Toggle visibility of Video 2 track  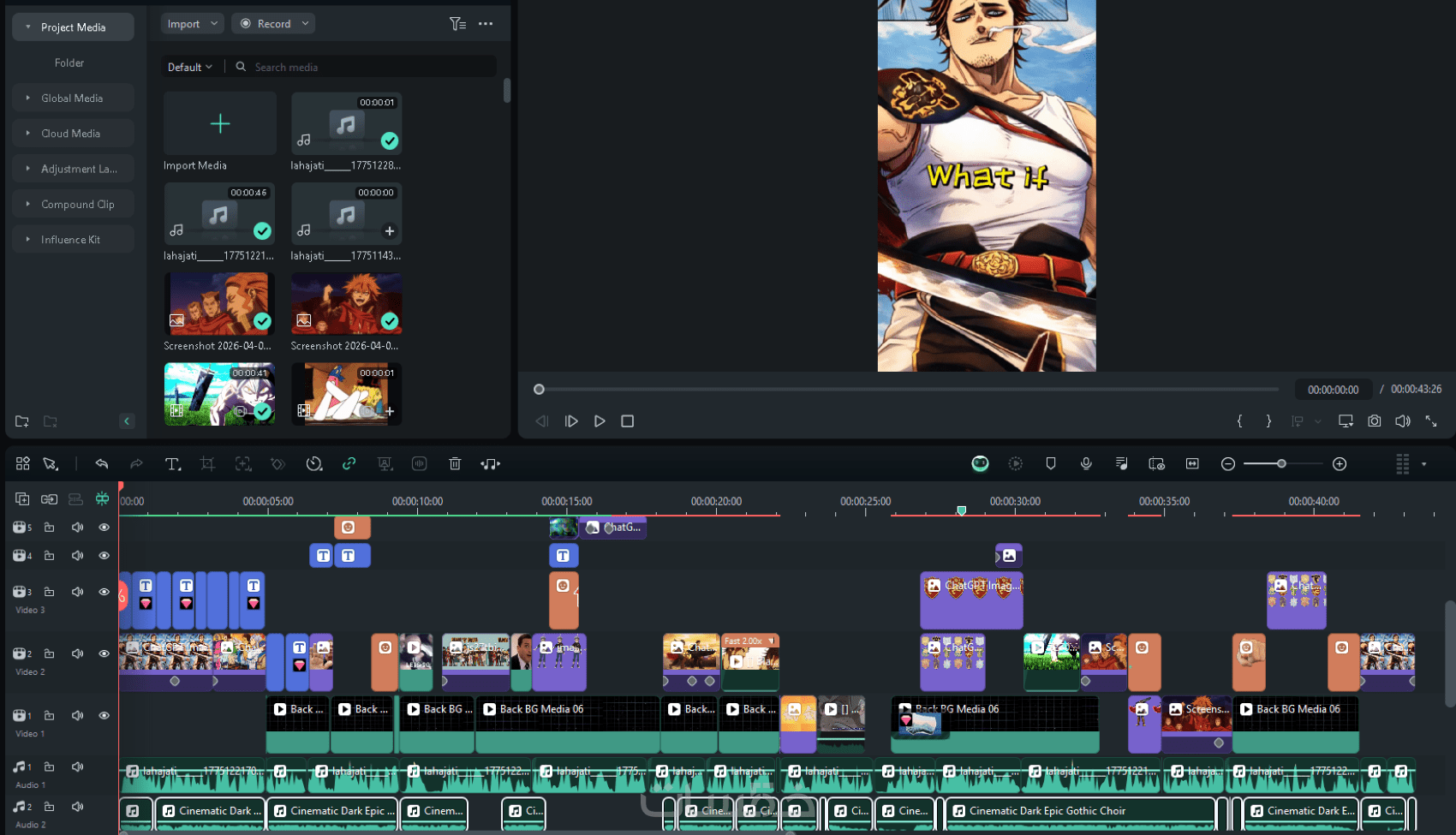tap(104, 653)
